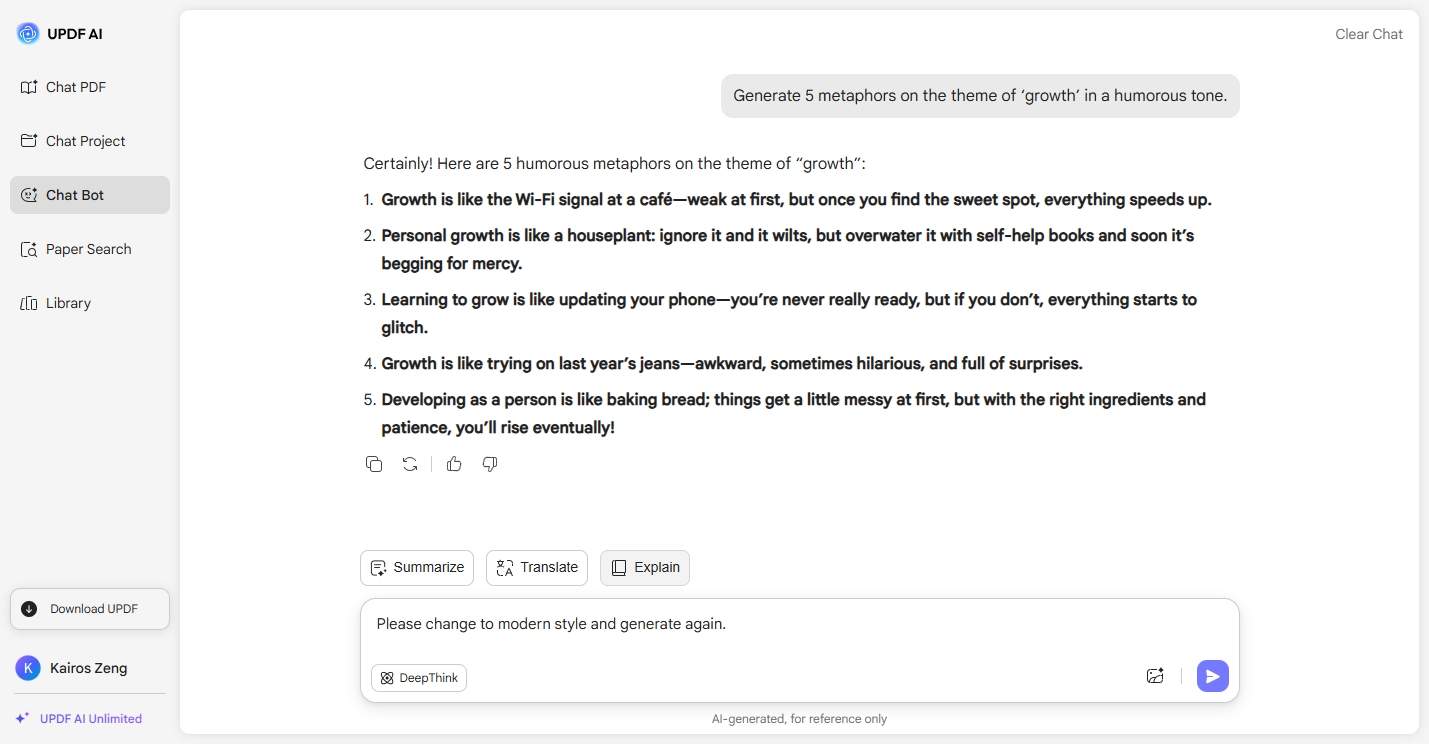Screen dimensions: 1429x744
Task: Regenerate the response using refresh icon
Action: pyautogui.click(x=410, y=464)
